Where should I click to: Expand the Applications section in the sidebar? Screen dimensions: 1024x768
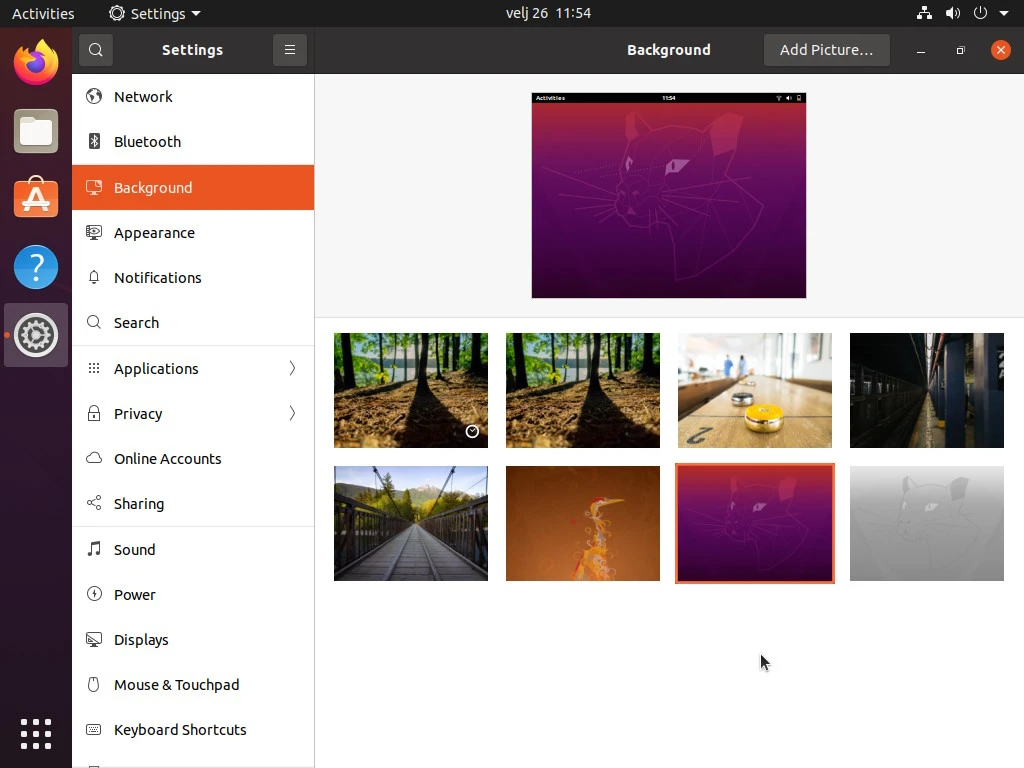(291, 368)
